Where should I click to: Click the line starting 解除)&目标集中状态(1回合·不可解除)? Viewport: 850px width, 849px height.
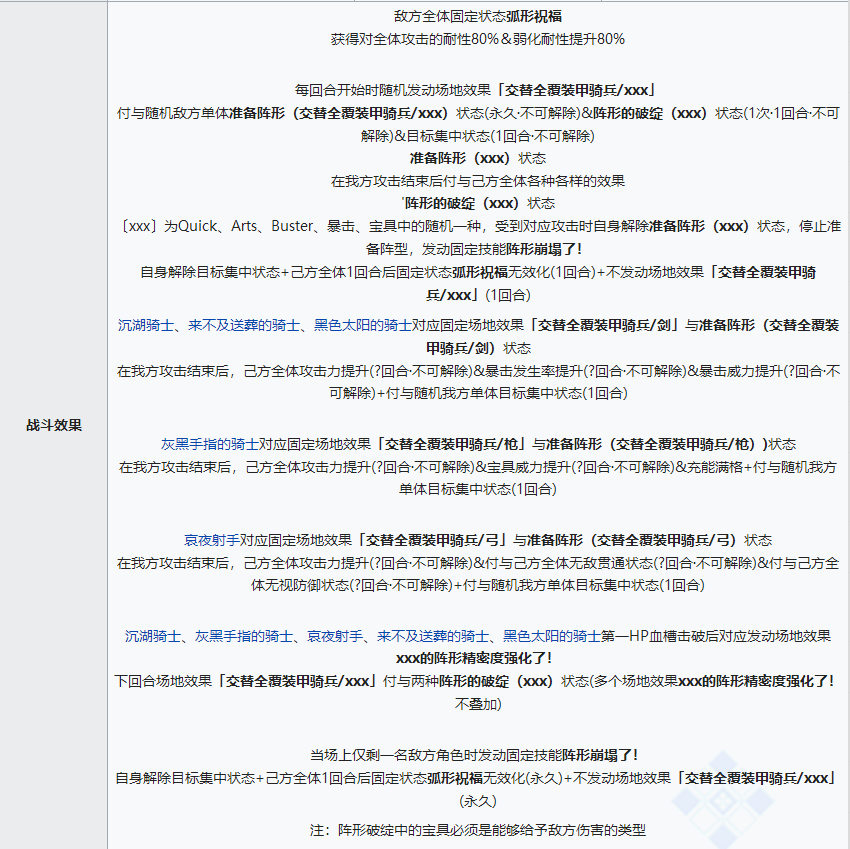(478, 136)
